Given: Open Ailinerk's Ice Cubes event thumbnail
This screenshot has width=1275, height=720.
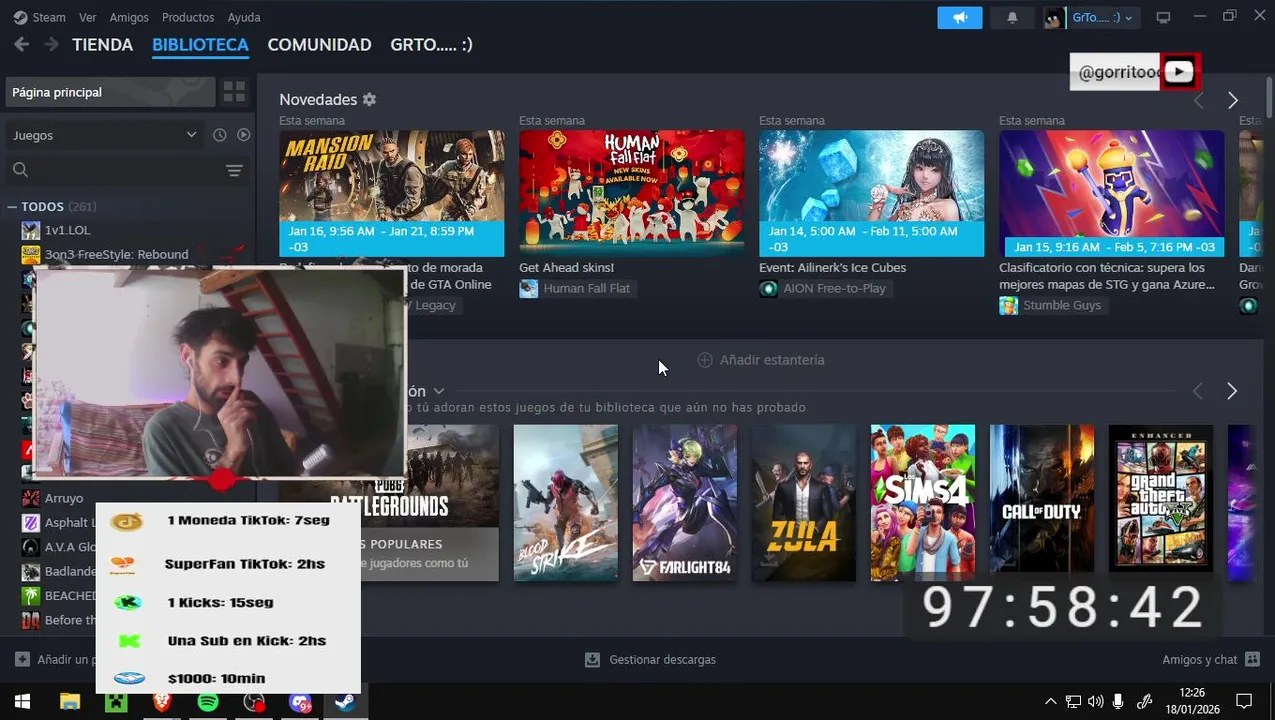Looking at the screenshot, I should [871, 193].
